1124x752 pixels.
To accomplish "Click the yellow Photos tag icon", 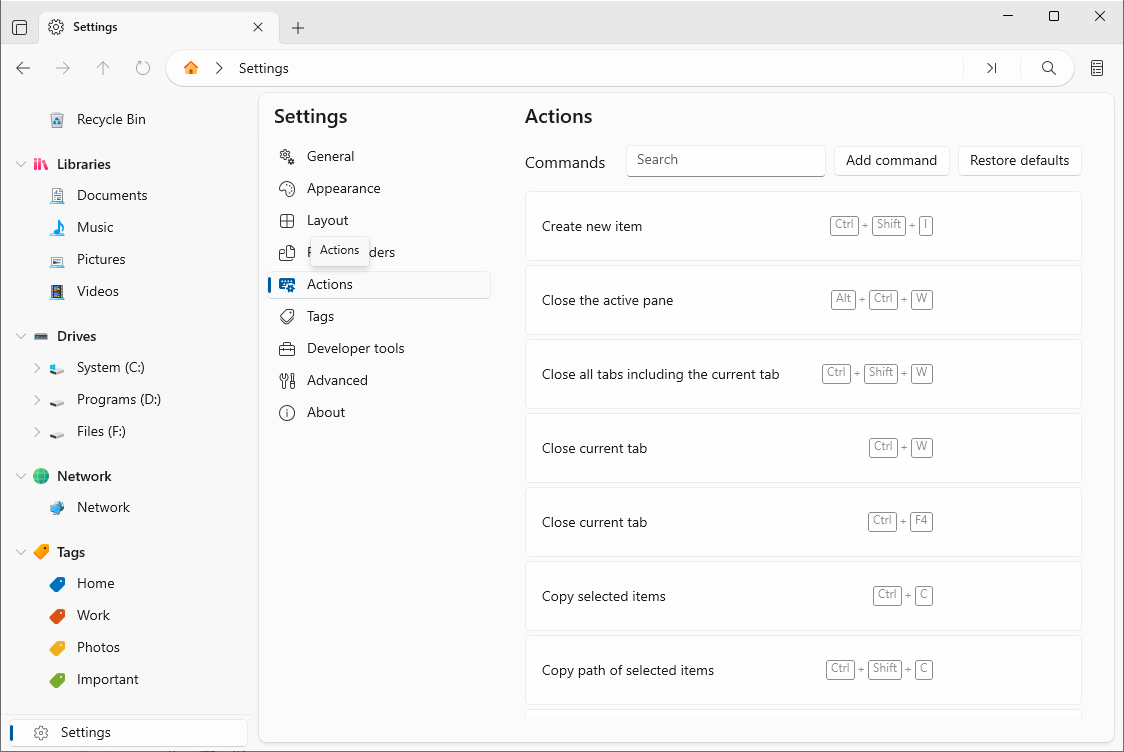I will pos(57,648).
